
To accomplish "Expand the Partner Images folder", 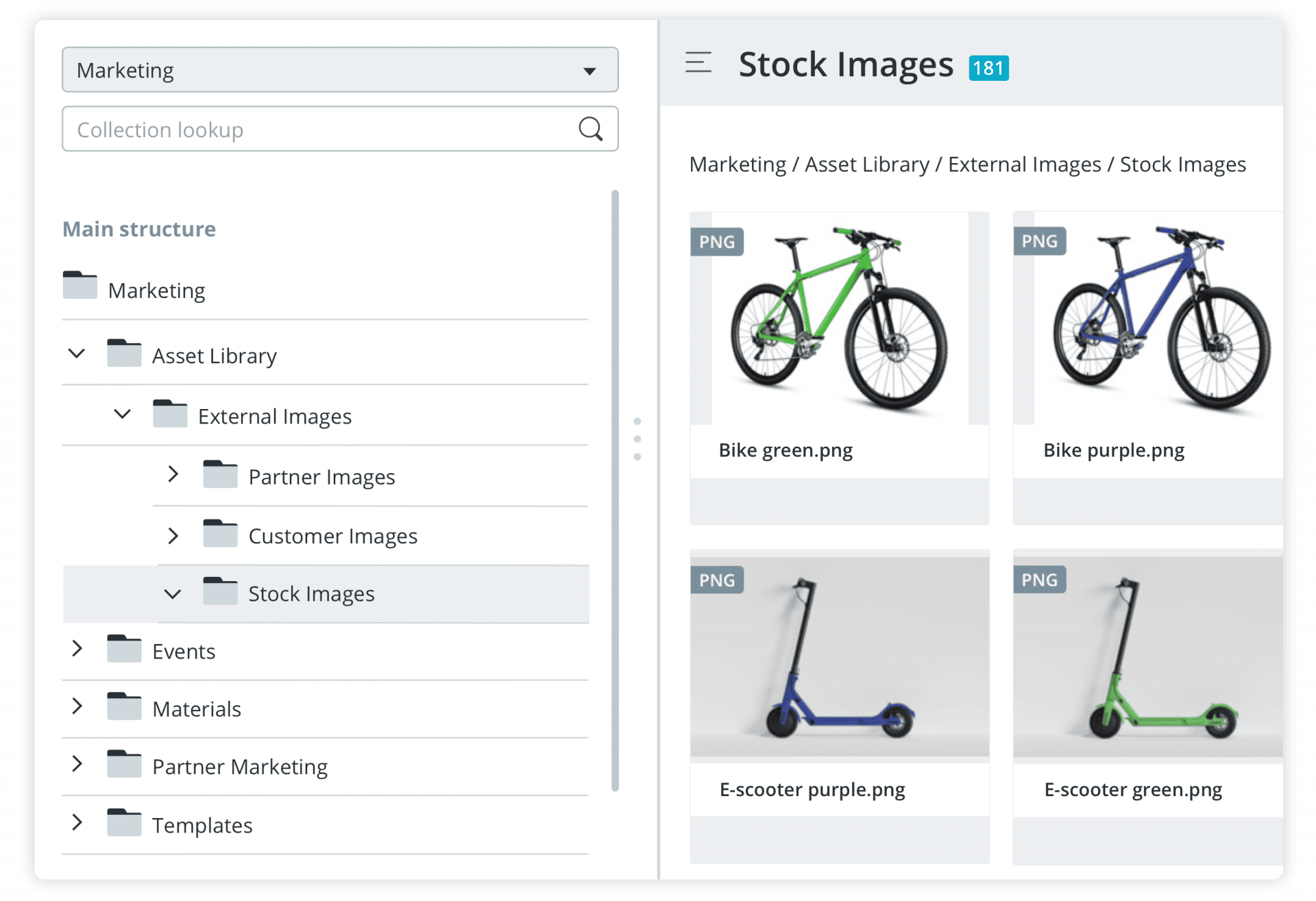I will [173, 474].
